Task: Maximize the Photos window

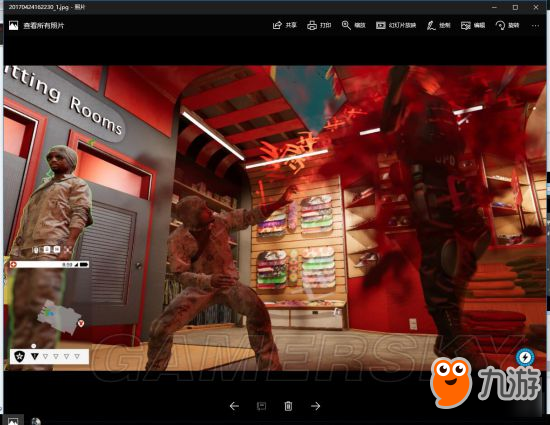Action: click(515, 7)
